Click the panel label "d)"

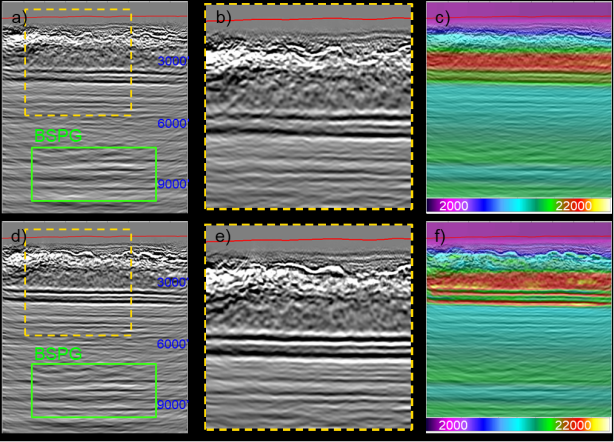18,237
